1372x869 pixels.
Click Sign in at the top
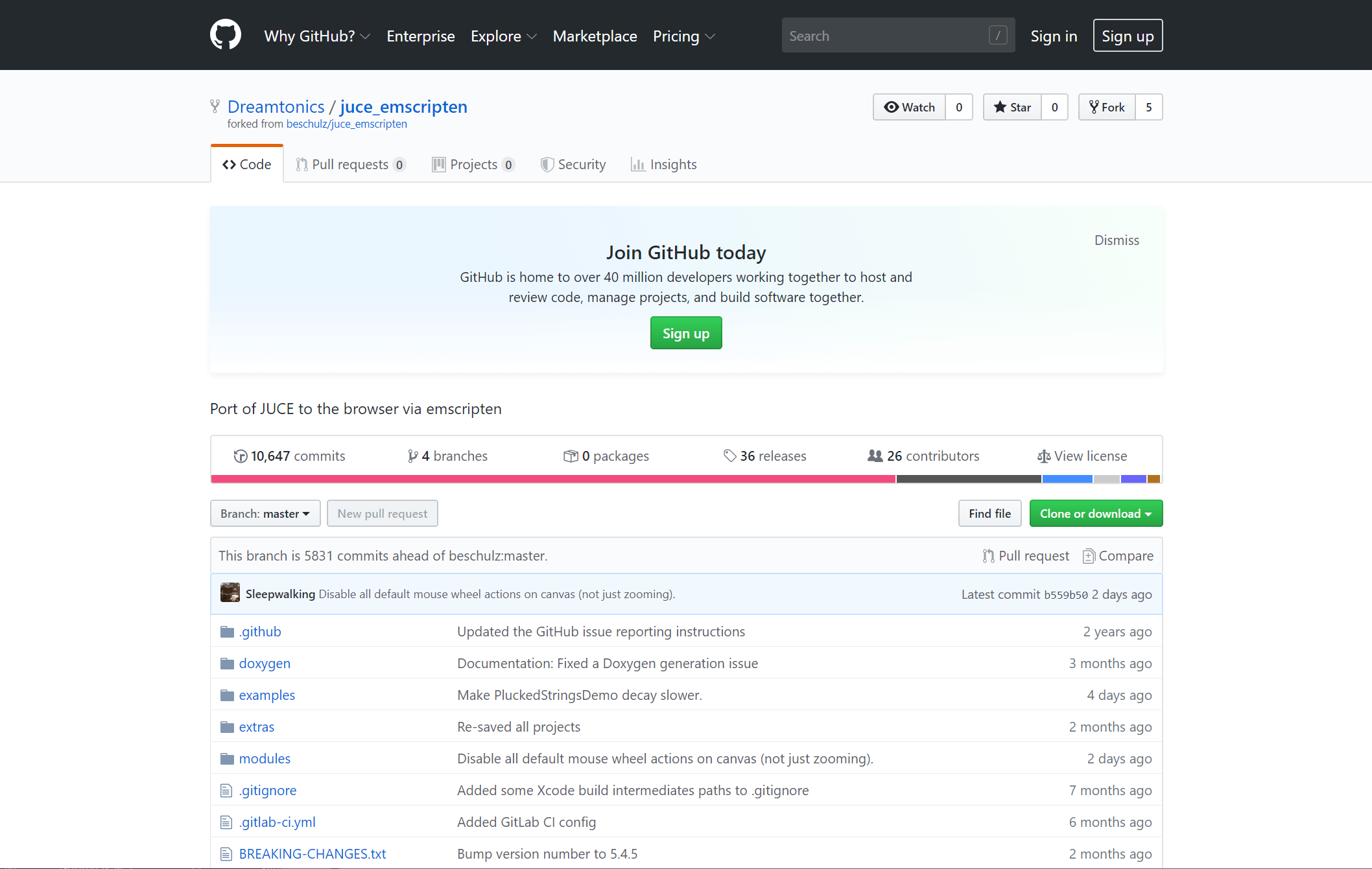click(1054, 36)
